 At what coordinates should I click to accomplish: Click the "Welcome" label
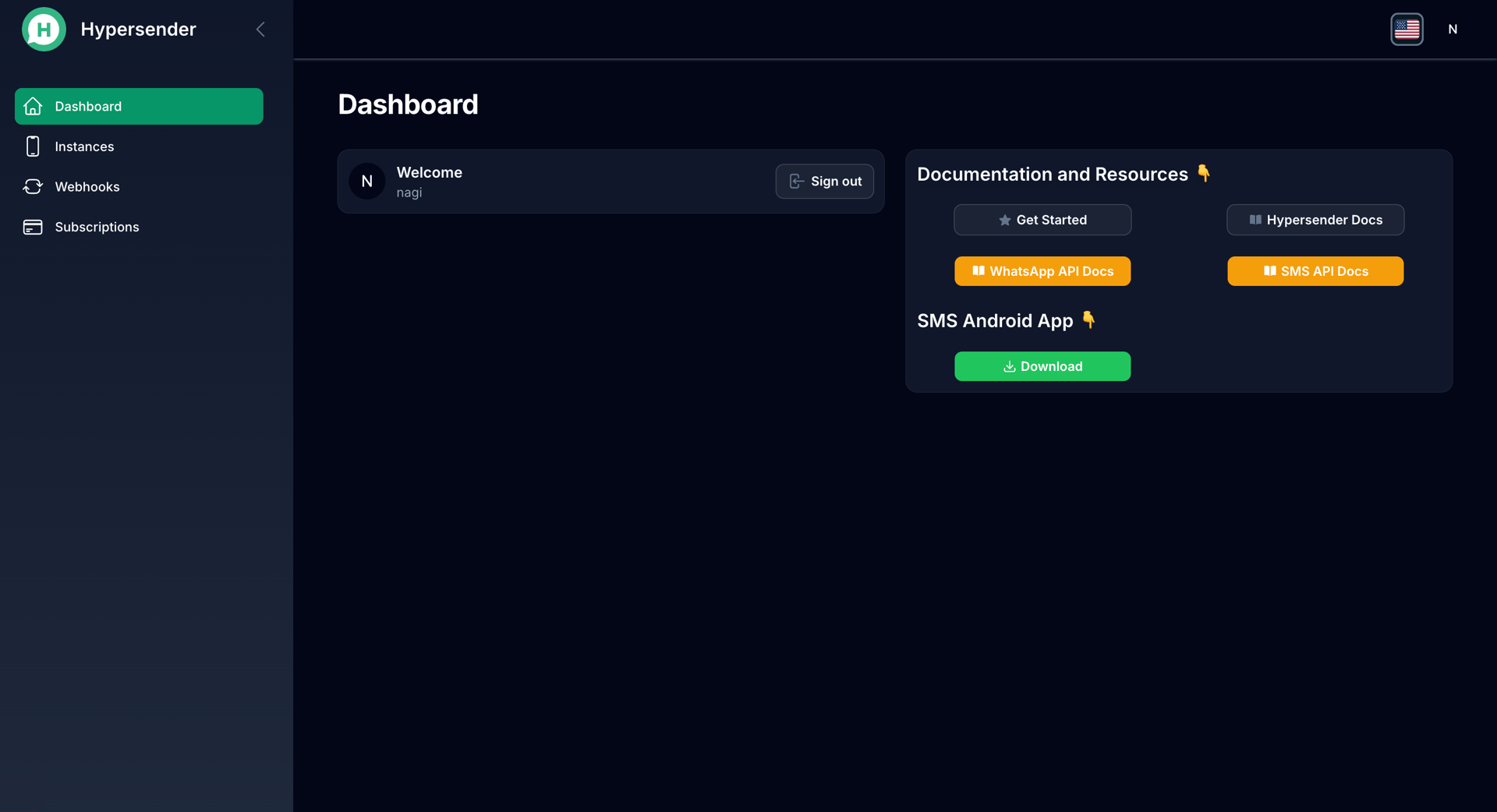click(430, 172)
